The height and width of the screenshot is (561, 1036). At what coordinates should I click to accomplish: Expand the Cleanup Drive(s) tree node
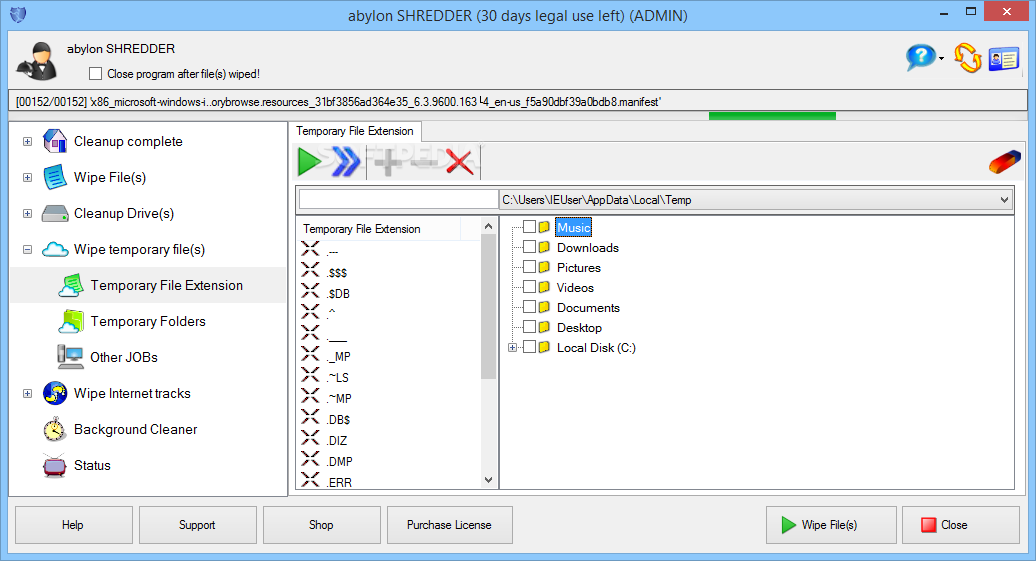27,213
